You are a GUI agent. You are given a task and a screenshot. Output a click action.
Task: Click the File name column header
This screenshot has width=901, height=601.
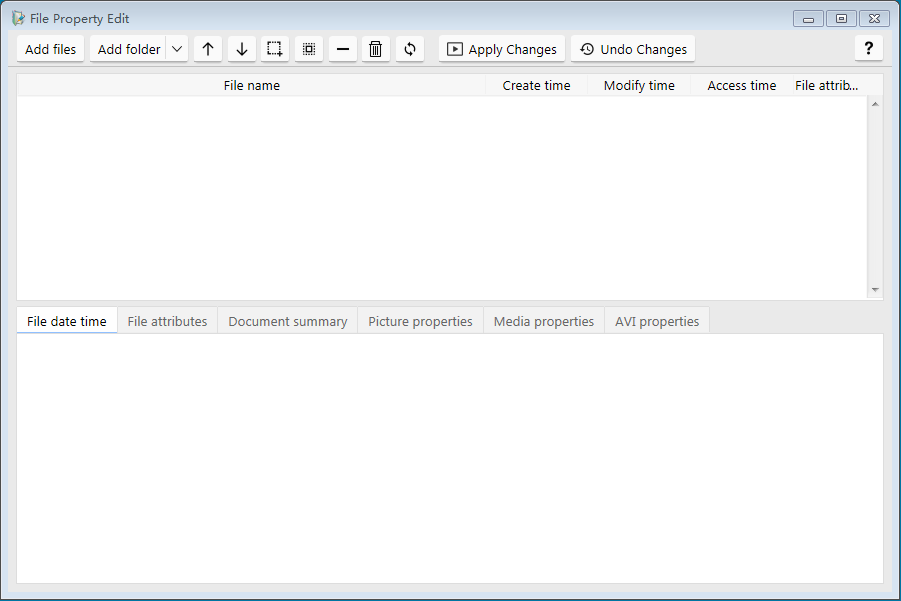pyautogui.click(x=251, y=85)
